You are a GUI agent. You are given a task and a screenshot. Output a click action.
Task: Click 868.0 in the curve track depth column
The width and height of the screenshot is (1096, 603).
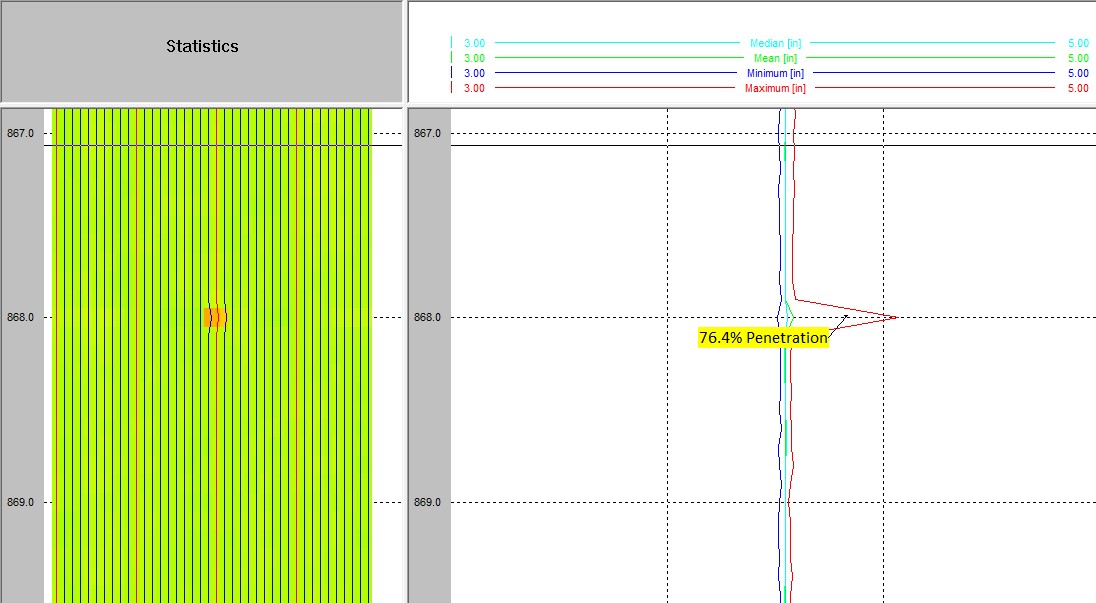click(x=428, y=317)
